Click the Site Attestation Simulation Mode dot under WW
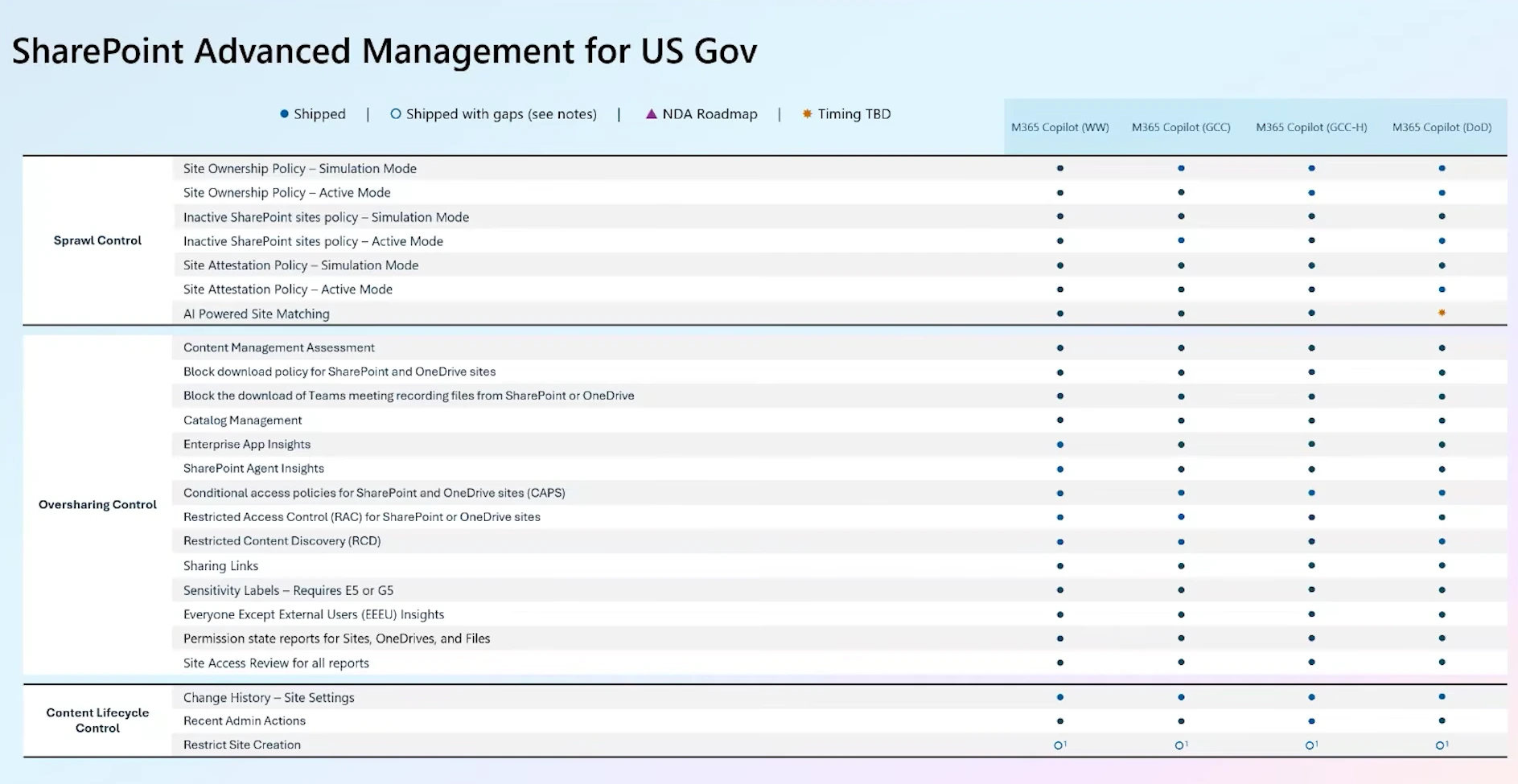The image size is (1518, 784). [1060, 265]
